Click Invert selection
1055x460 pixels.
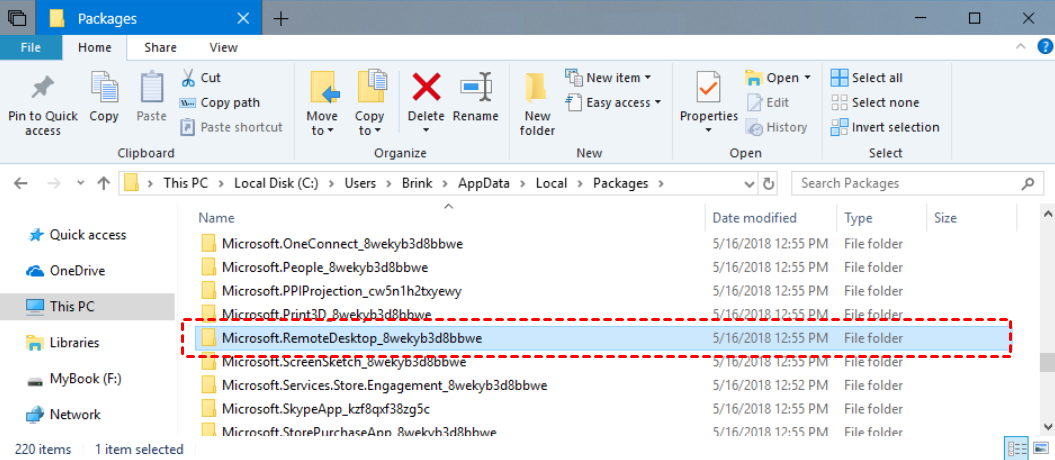pos(885,127)
